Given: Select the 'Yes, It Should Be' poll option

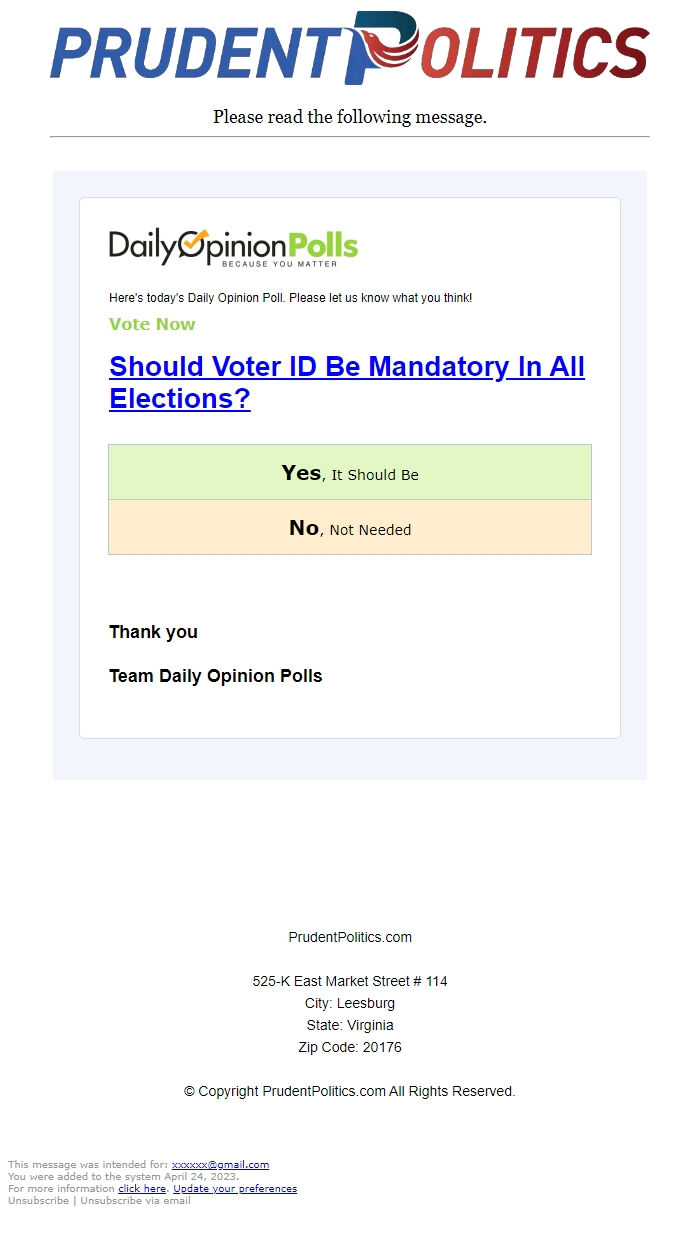Looking at the screenshot, I should [348, 472].
